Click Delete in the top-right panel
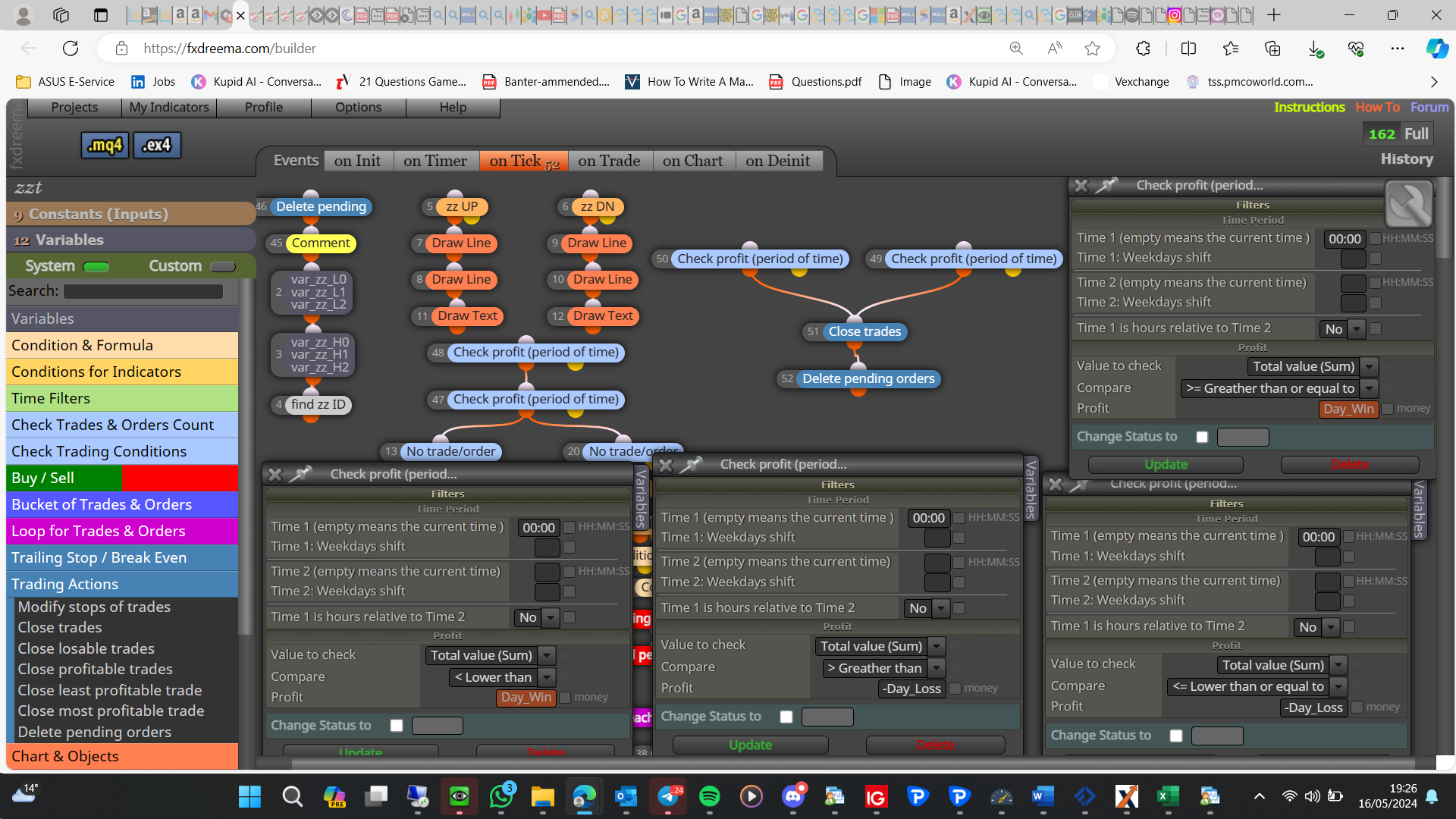Screen dimensions: 1456x819 [x=1350, y=465]
